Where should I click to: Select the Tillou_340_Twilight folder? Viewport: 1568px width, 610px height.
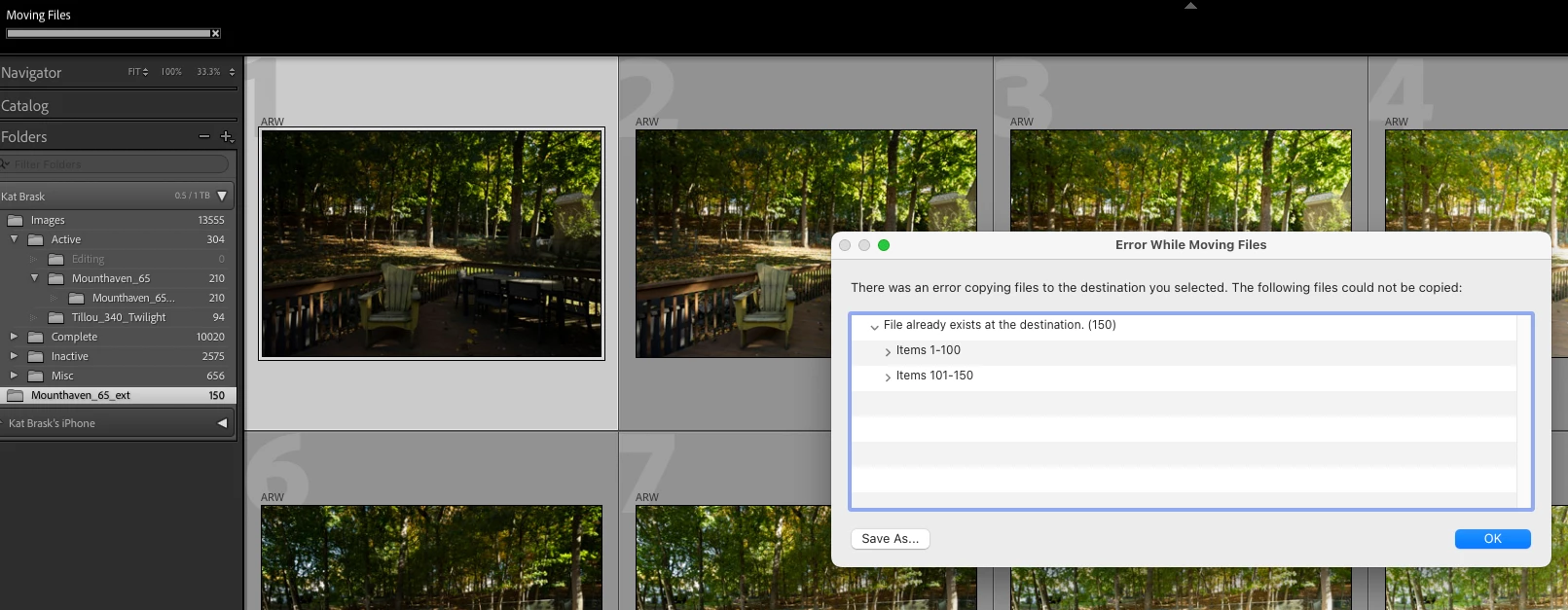[117, 317]
